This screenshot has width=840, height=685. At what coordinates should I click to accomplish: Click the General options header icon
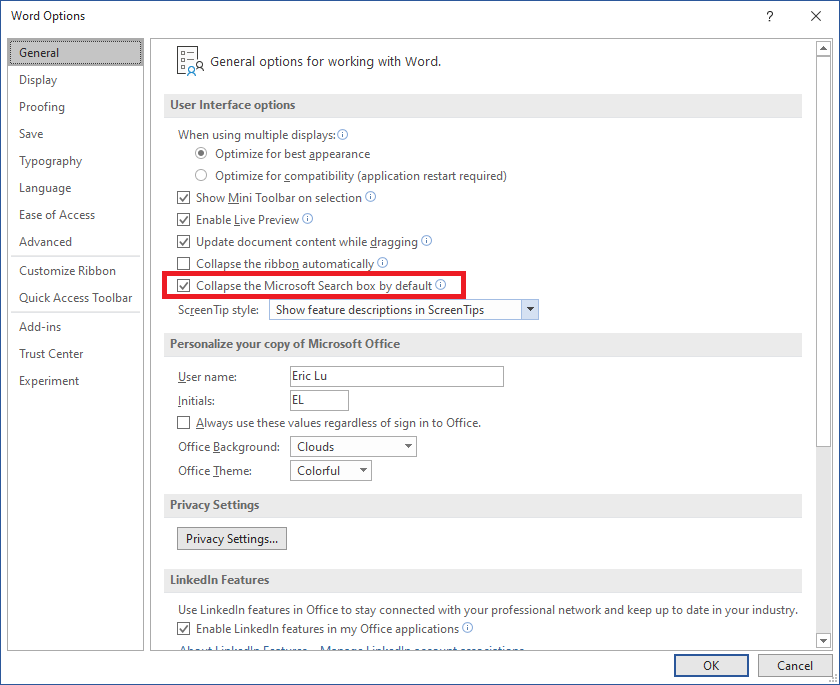coord(190,61)
